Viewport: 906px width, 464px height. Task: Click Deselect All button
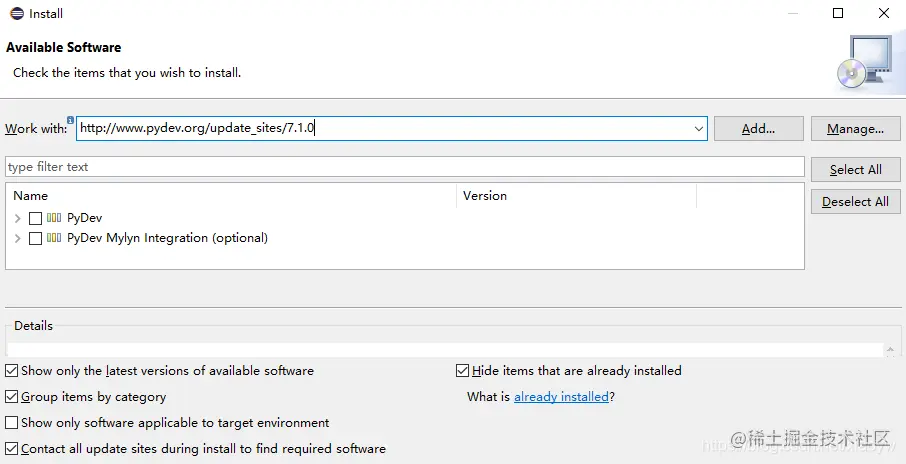click(855, 202)
